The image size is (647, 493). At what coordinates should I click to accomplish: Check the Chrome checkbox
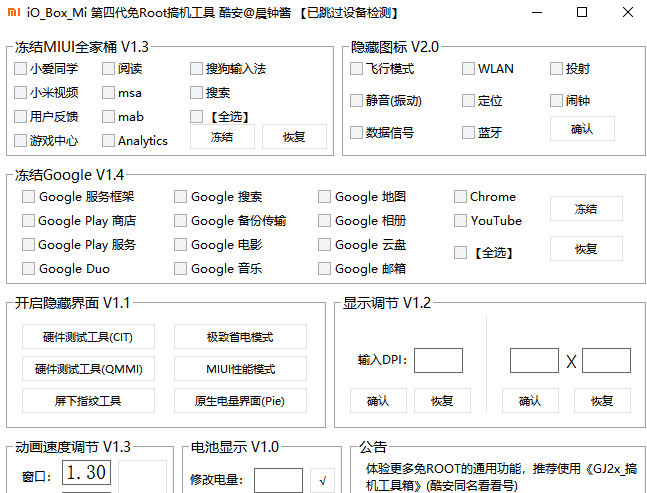(x=460, y=196)
